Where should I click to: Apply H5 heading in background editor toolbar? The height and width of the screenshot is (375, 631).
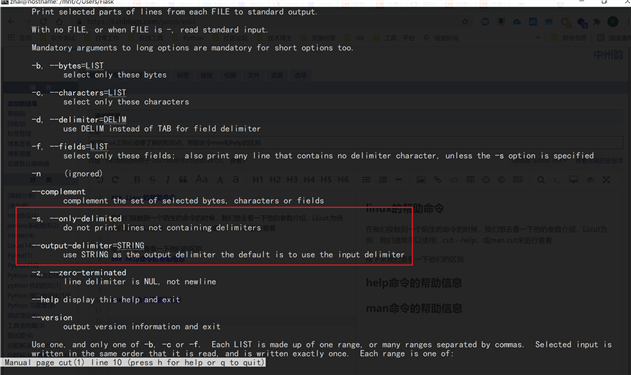pyautogui.click(x=326, y=179)
